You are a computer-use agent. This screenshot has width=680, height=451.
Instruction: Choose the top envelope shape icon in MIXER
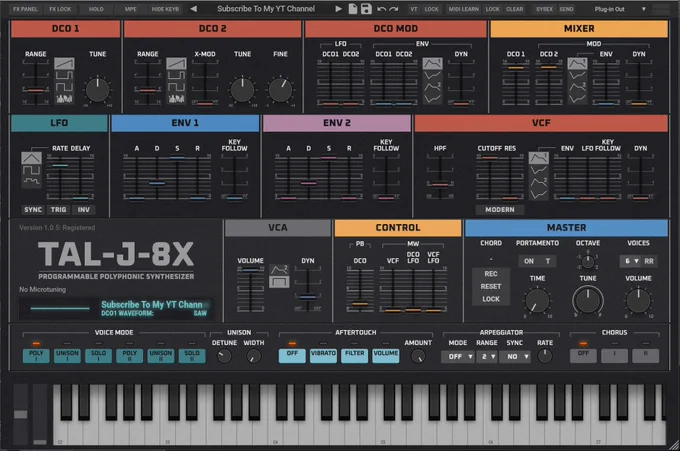[x=577, y=64]
